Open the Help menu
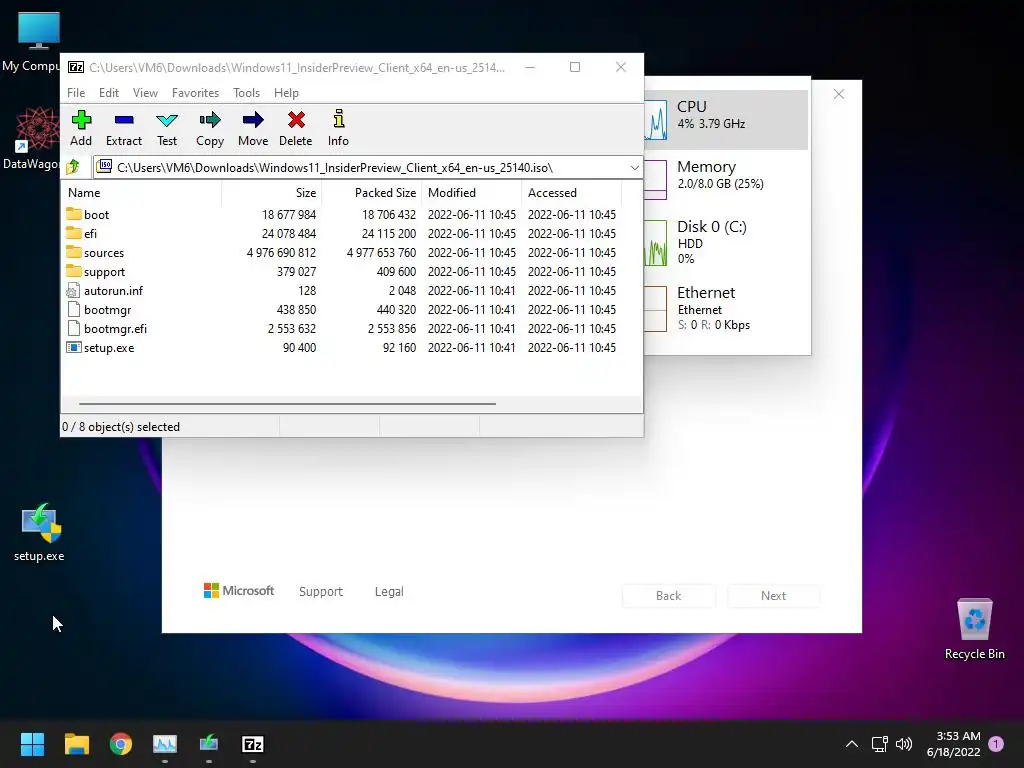The height and width of the screenshot is (768, 1024). [x=286, y=93]
